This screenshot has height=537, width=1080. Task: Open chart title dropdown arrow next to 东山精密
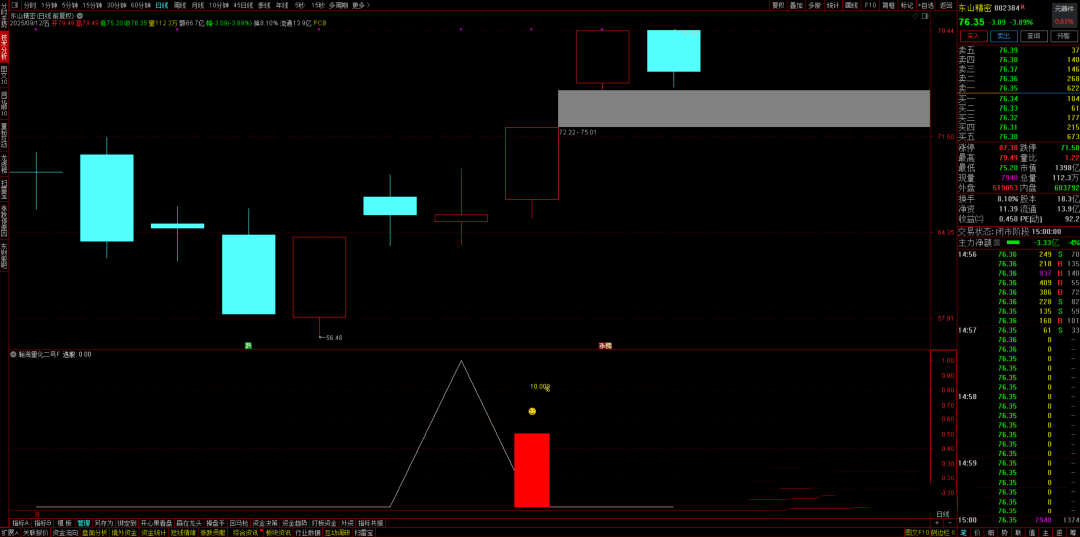(x=81, y=15)
